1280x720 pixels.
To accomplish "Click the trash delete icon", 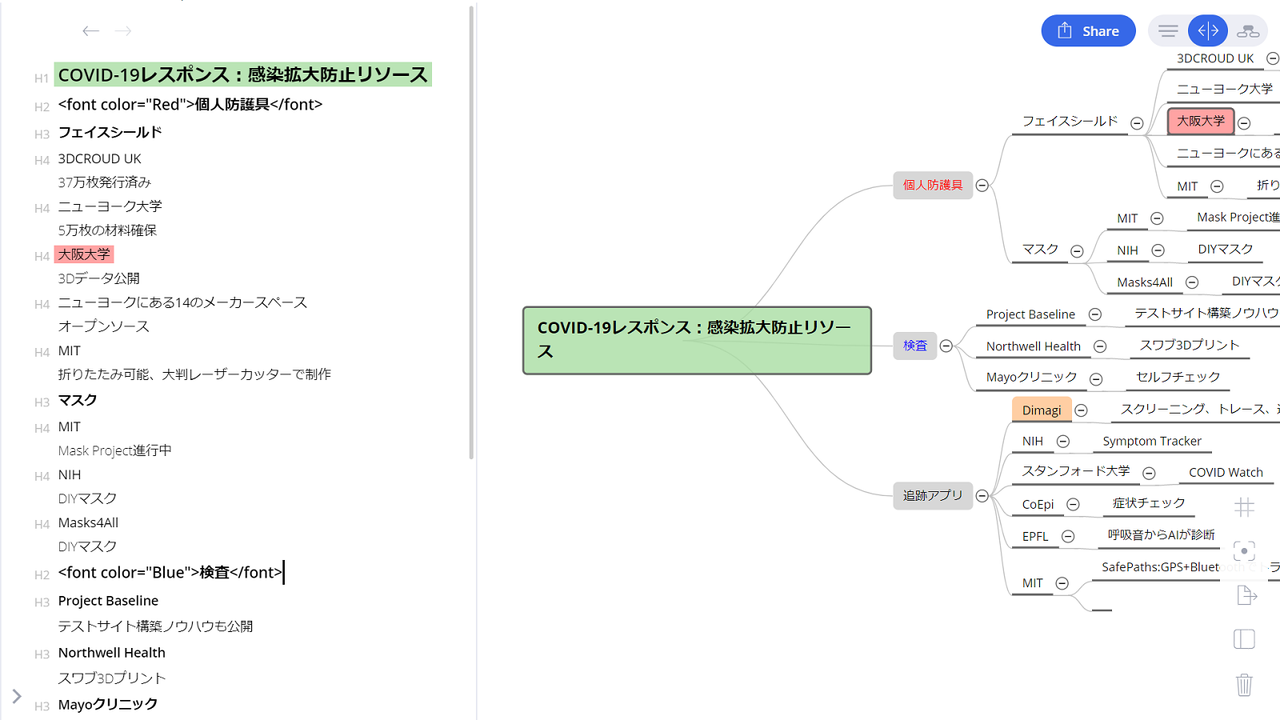I will [x=1244, y=684].
